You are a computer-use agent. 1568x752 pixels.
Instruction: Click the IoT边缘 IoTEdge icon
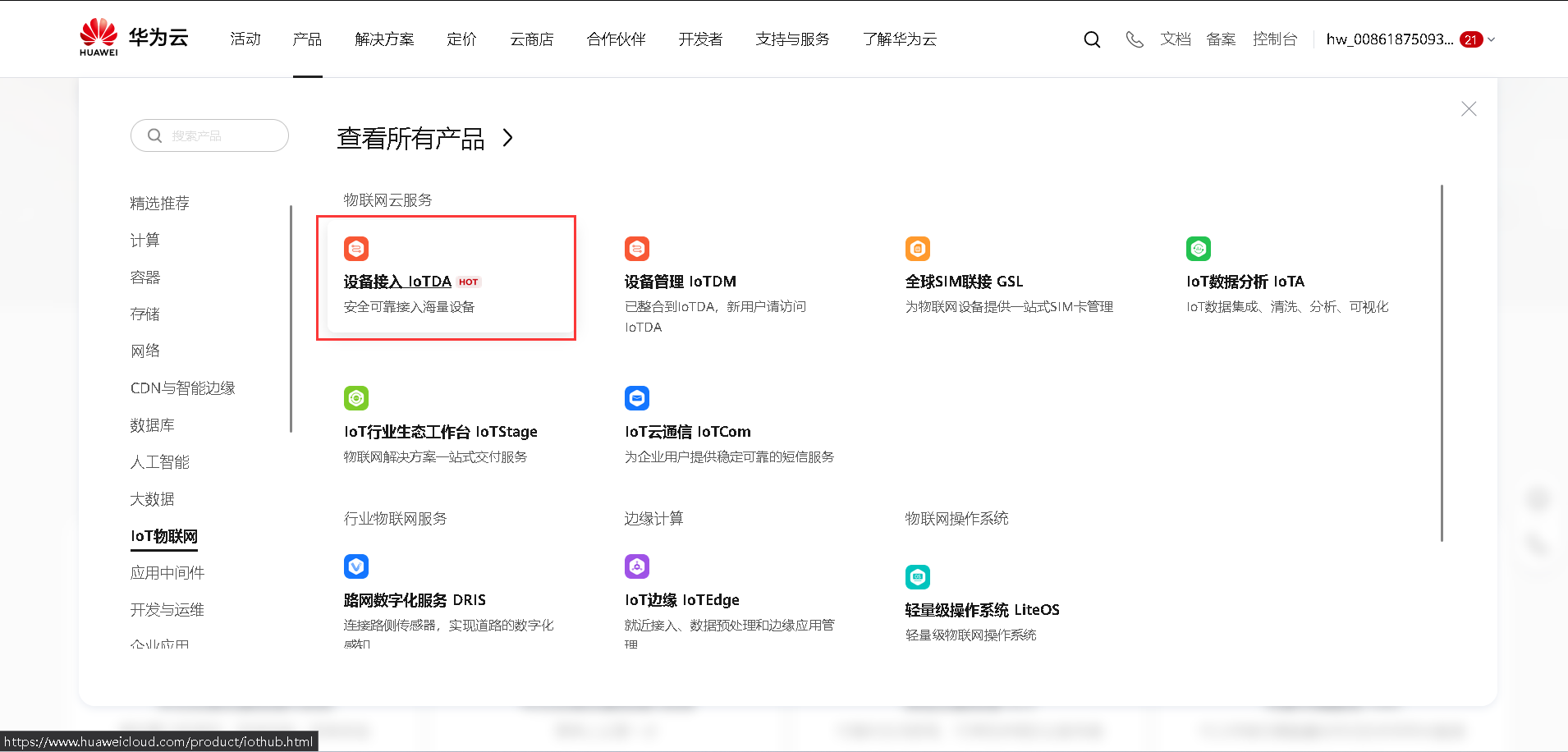coord(636,566)
